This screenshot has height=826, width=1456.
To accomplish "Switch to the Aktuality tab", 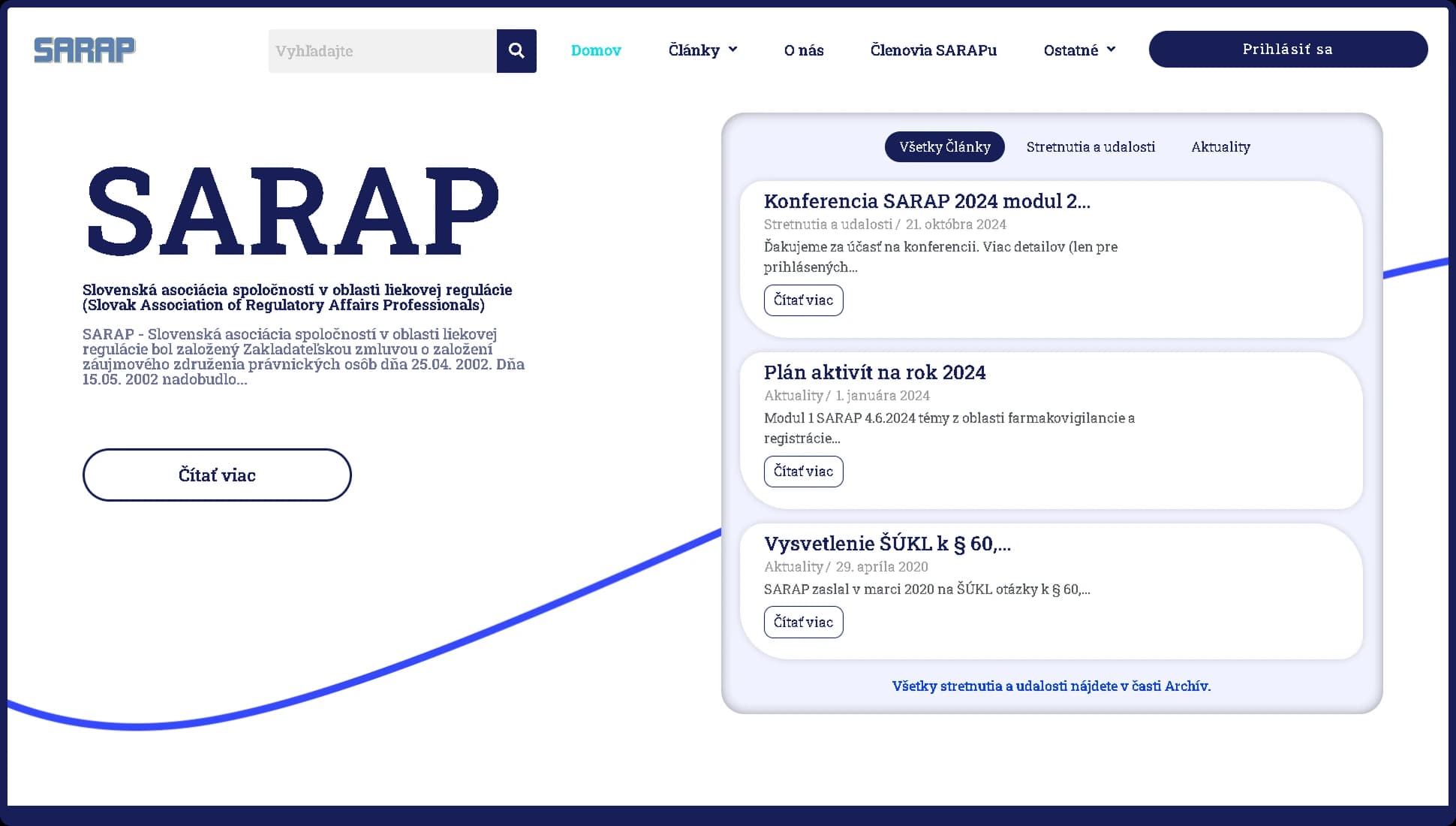I will click(1221, 147).
